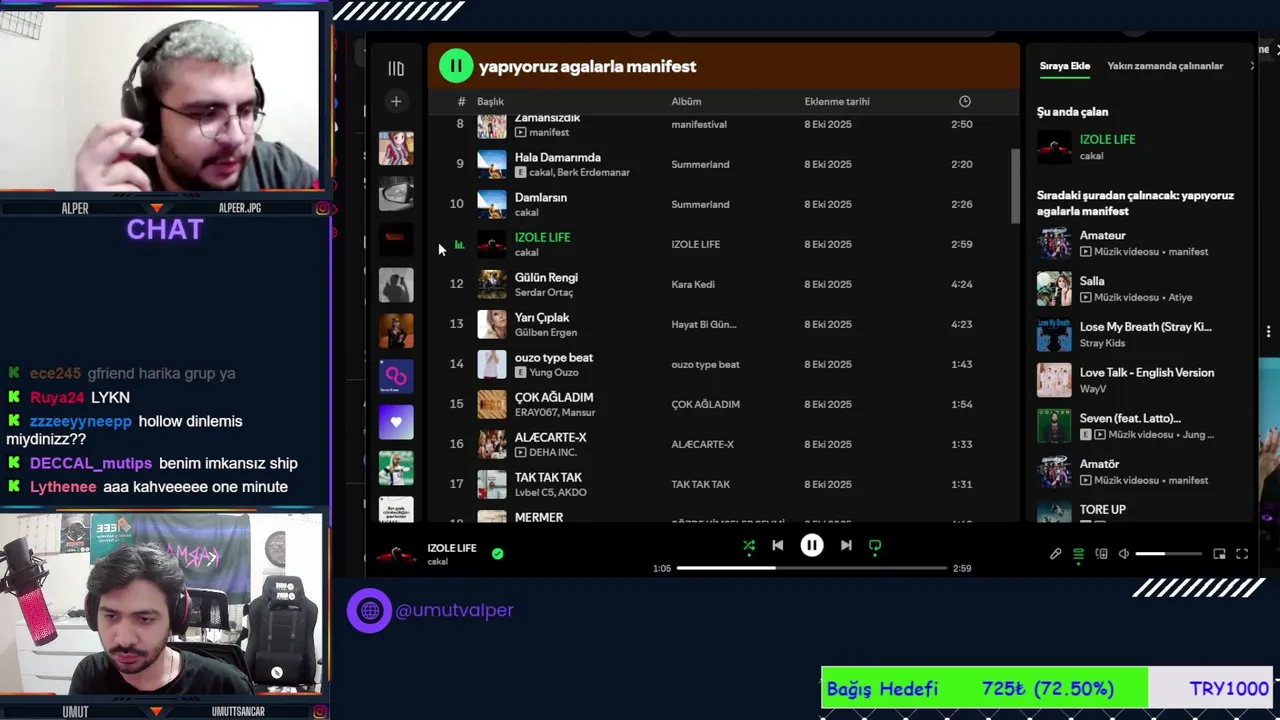Toggle shuffle mode in the player

click(749, 546)
